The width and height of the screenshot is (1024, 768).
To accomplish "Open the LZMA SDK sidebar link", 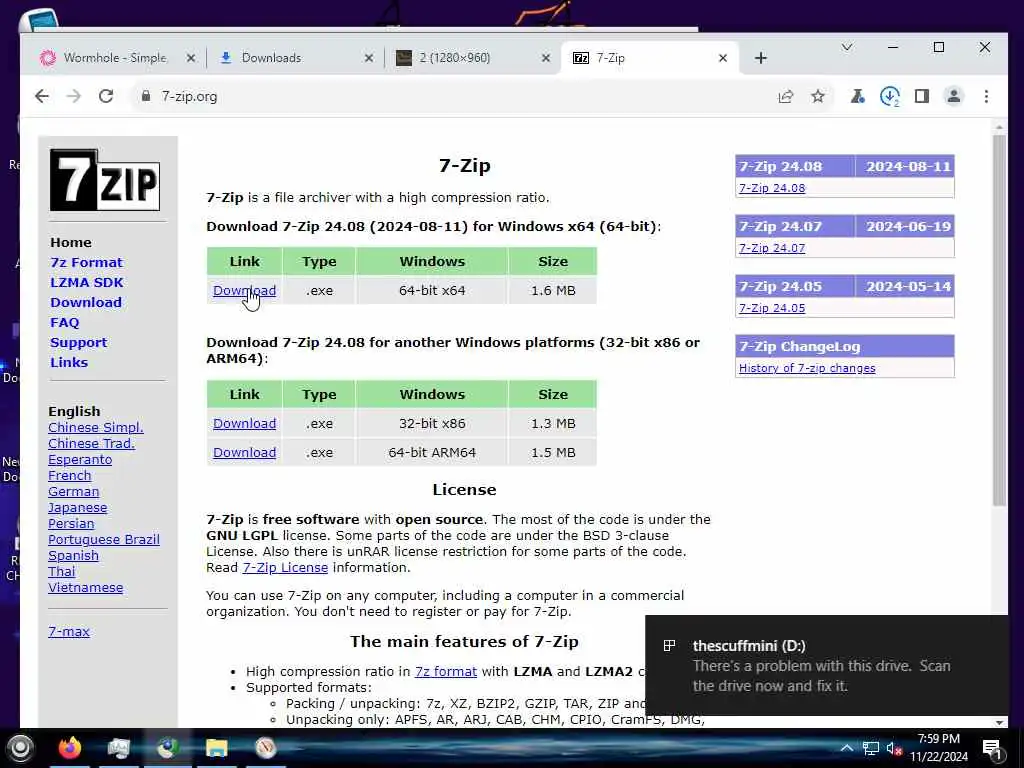I will [87, 283].
